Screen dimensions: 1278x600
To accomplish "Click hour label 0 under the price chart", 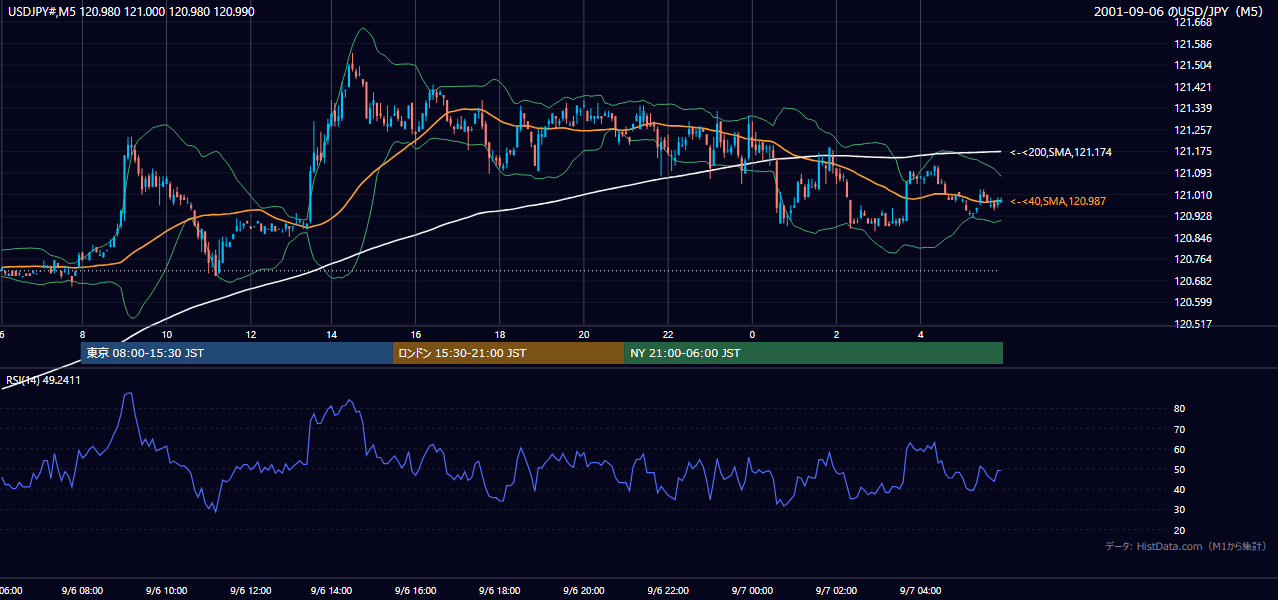I will pos(752,335).
